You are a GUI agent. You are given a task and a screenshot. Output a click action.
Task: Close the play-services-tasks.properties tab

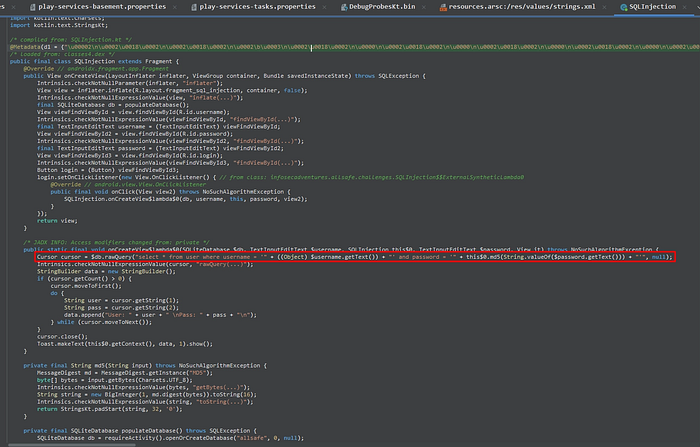click(324, 7)
